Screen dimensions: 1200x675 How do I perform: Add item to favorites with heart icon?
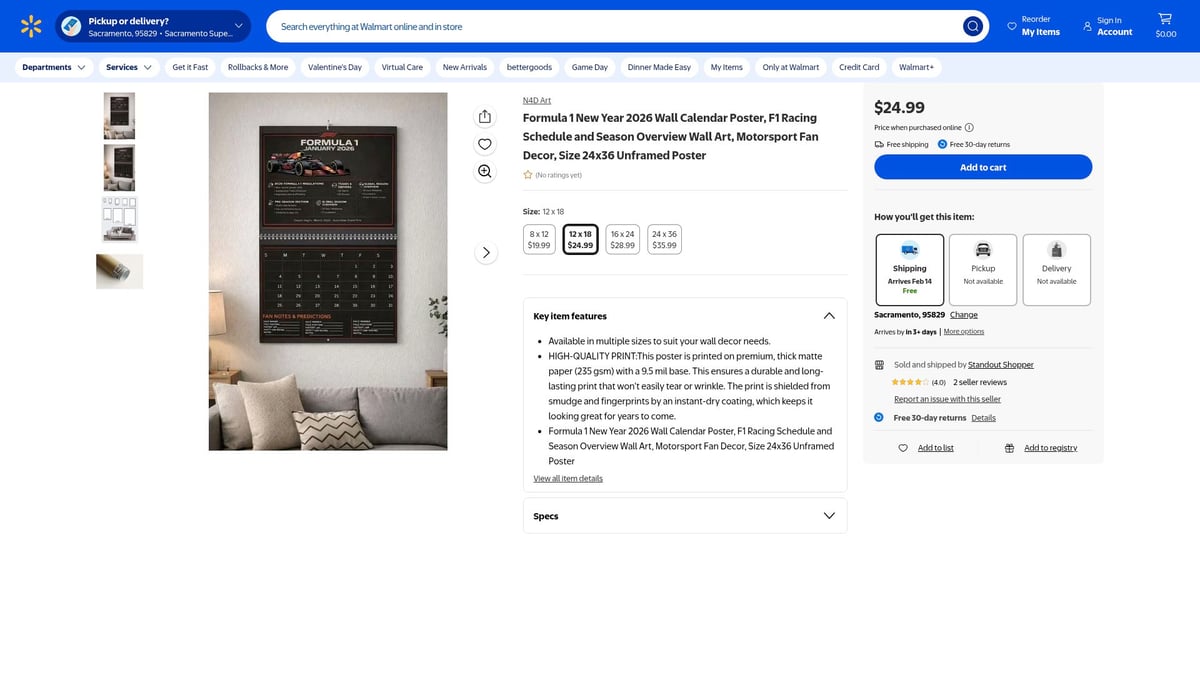(x=485, y=144)
